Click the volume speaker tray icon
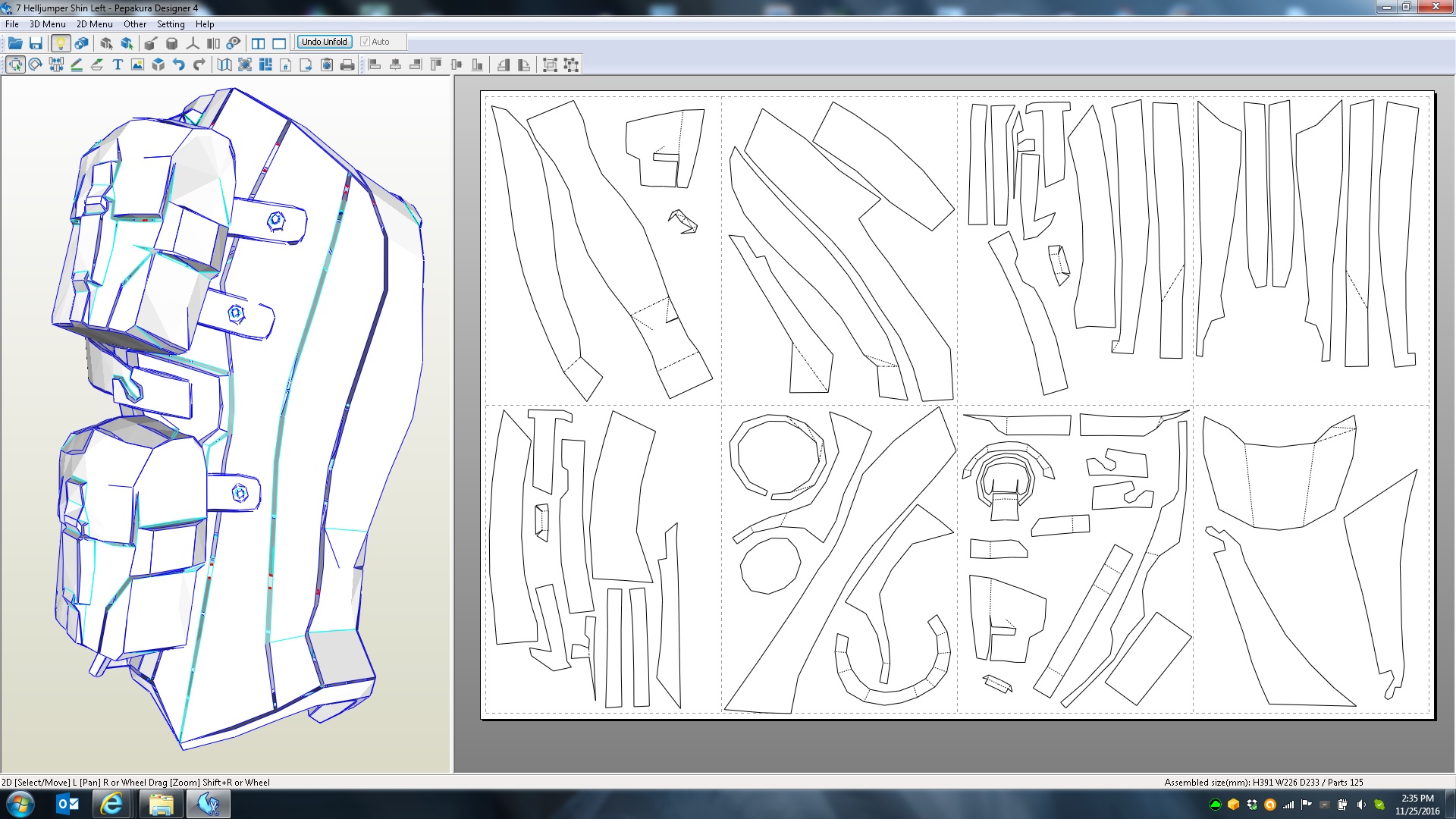This screenshot has width=1456, height=819. 1361,805
